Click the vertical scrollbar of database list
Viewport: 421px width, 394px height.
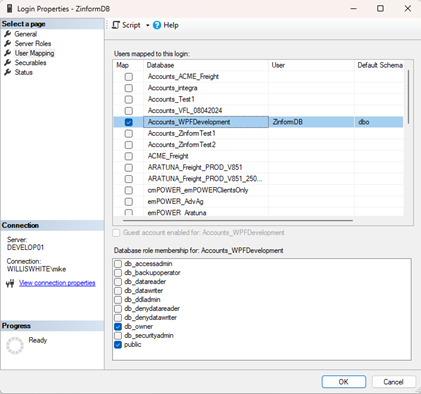pyautogui.click(x=408, y=97)
